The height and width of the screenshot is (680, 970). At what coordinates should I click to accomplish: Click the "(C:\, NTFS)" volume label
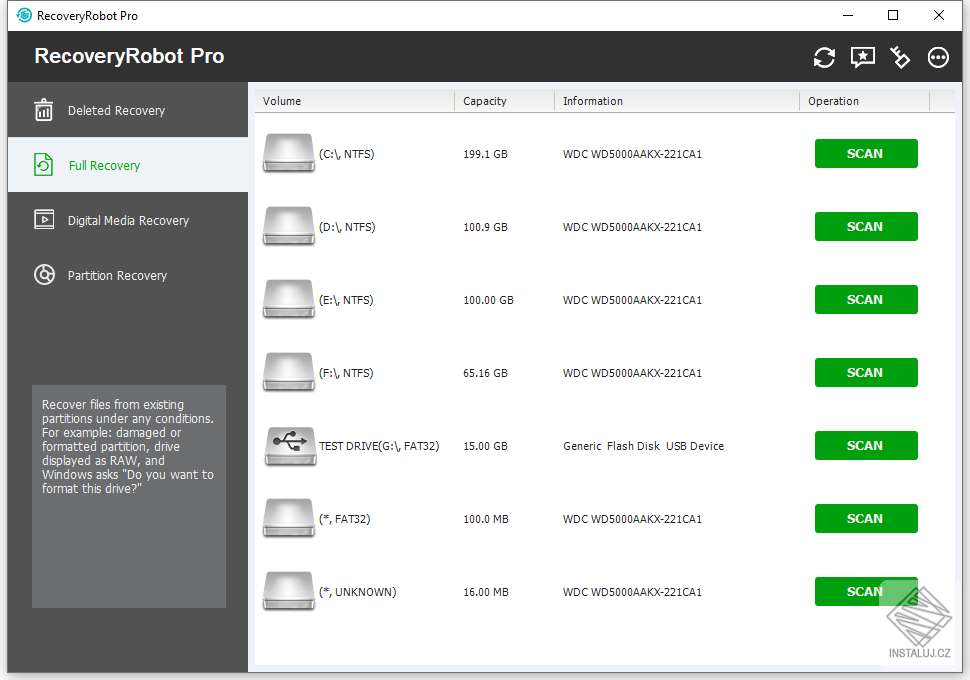coord(346,154)
